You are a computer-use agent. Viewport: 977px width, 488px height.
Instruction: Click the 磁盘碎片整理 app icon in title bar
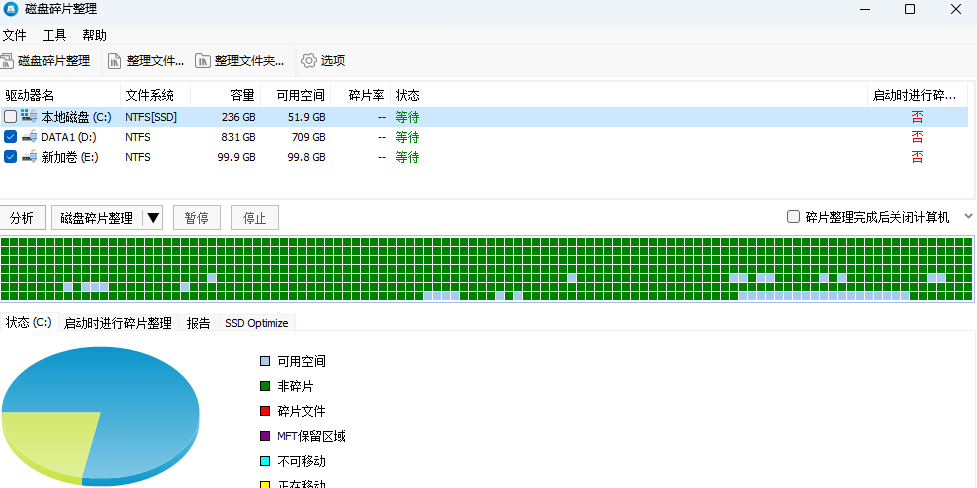point(11,9)
